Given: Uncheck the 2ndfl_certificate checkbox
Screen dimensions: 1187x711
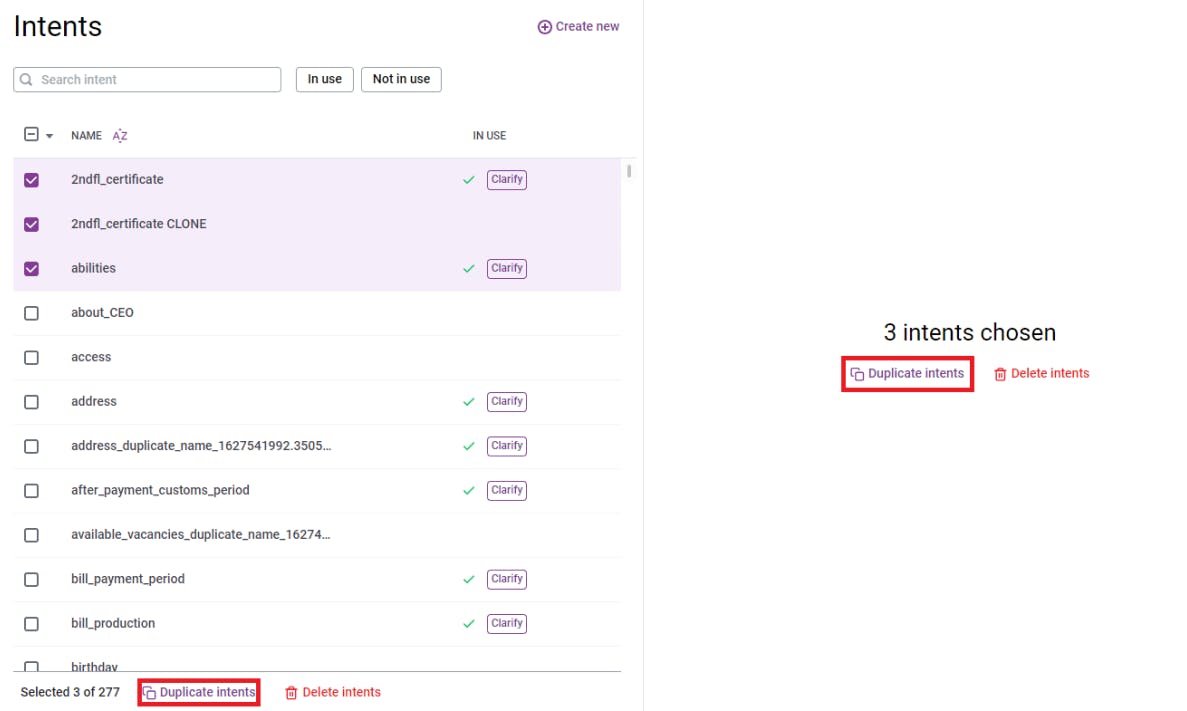Looking at the screenshot, I should 31,179.
